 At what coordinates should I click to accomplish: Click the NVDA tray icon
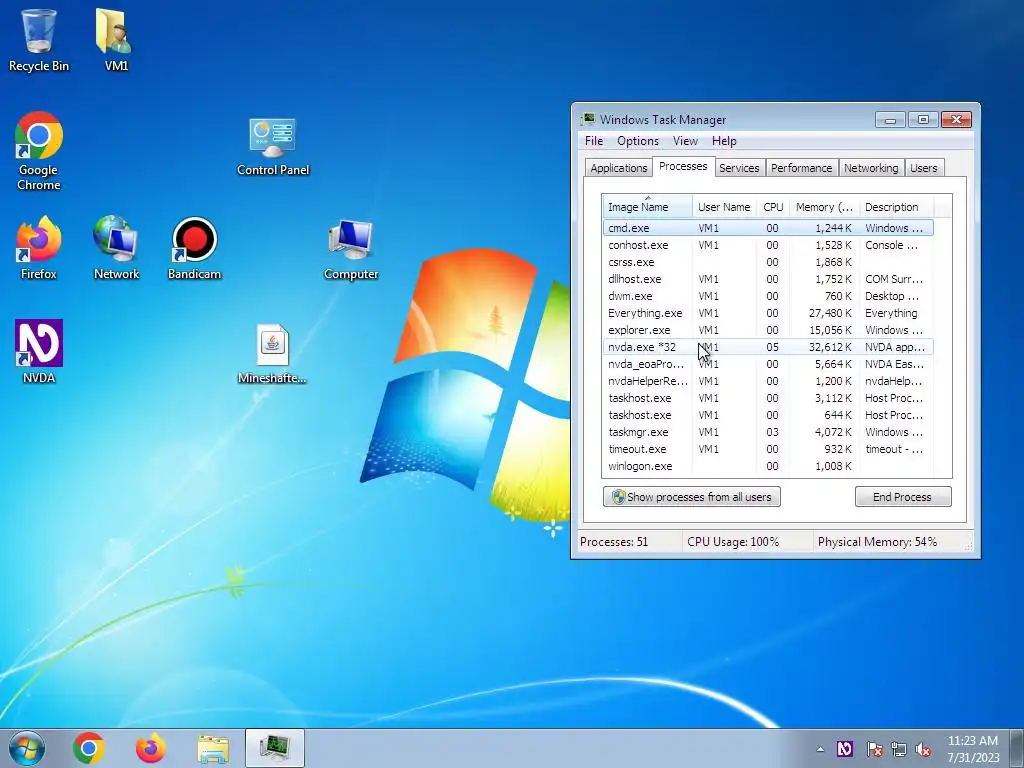pos(844,749)
